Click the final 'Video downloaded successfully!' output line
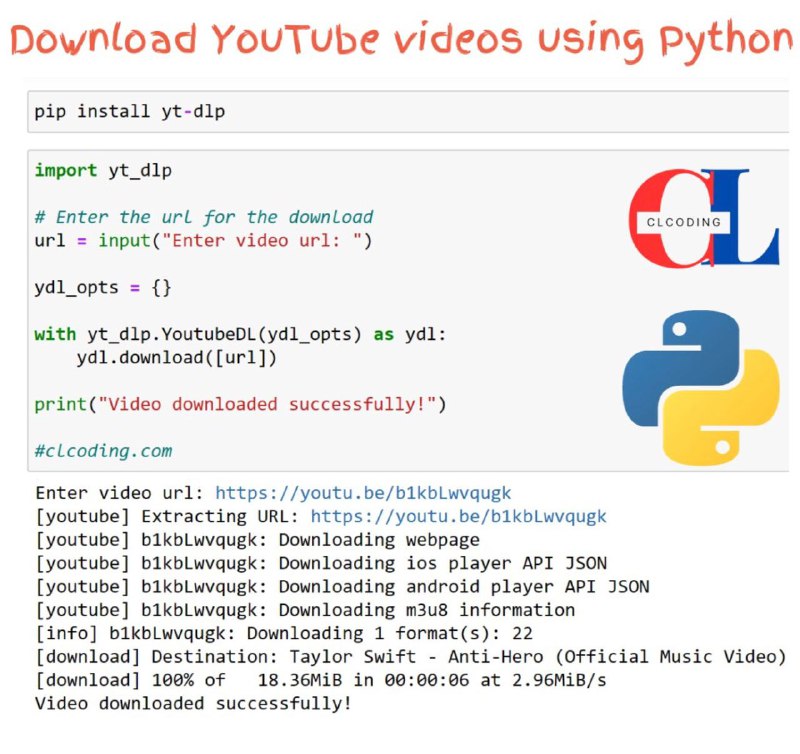This screenshot has width=800, height=754. 193,705
